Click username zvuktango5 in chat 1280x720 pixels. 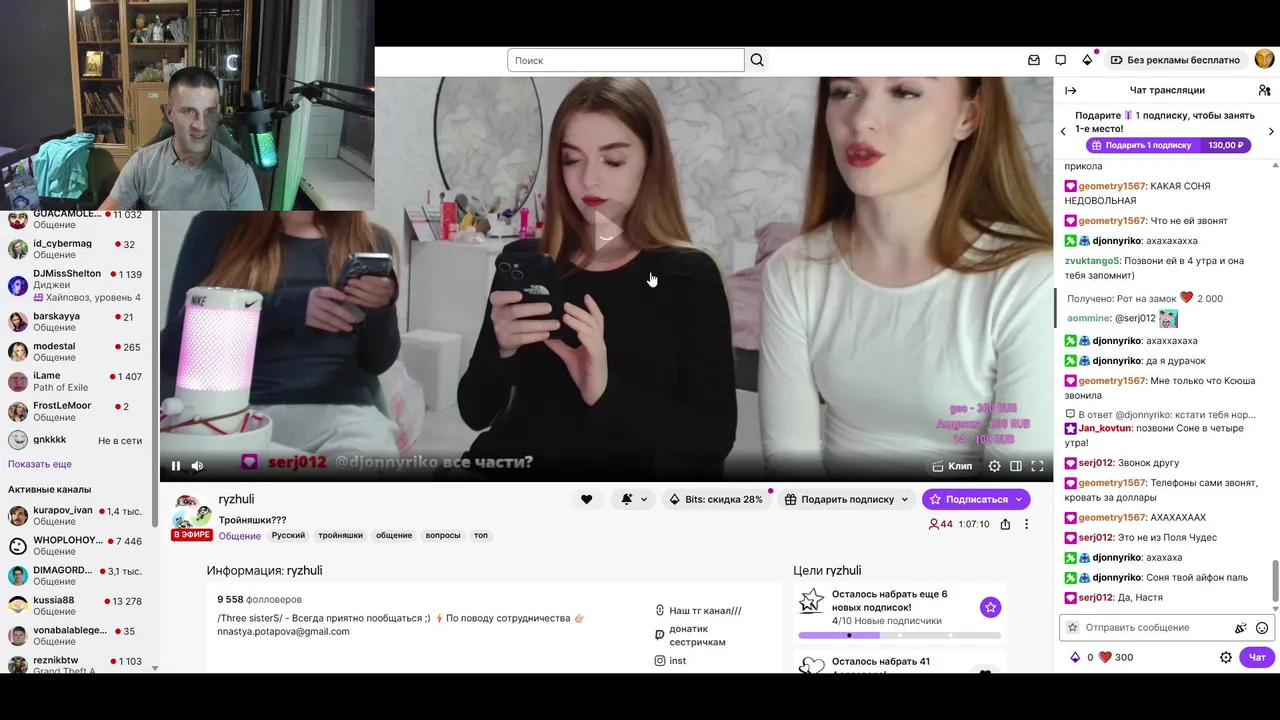click(1092, 261)
